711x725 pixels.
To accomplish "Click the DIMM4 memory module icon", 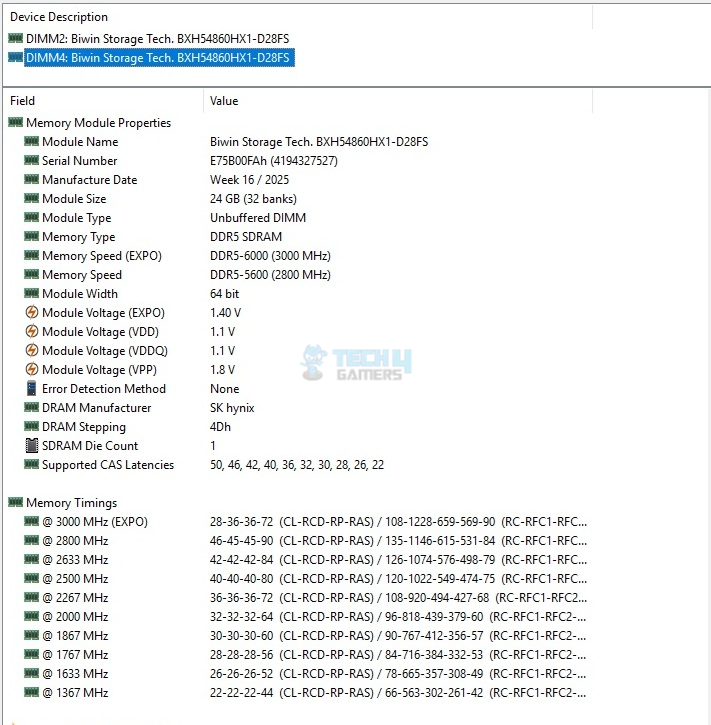I will point(16,57).
